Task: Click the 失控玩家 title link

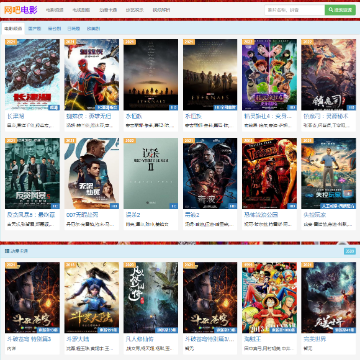Action: pos(315,215)
